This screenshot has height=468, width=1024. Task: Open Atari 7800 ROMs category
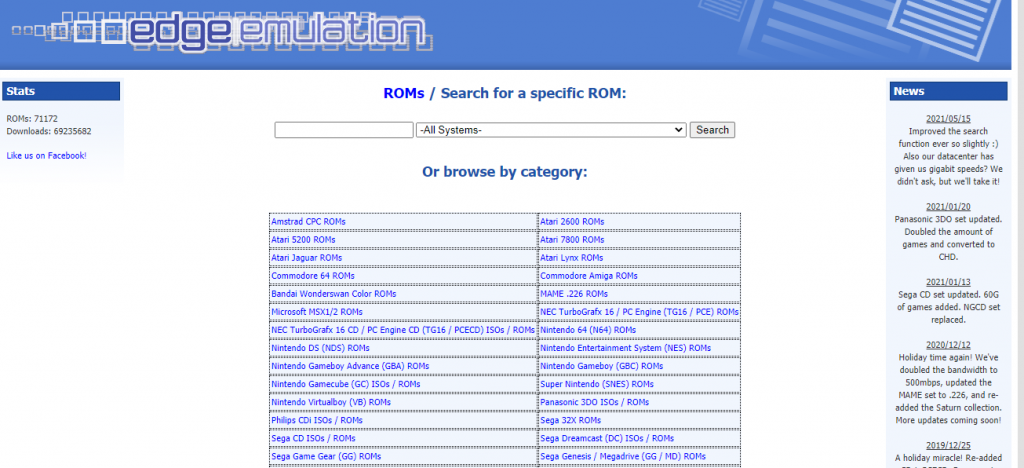tap(572, 240)
